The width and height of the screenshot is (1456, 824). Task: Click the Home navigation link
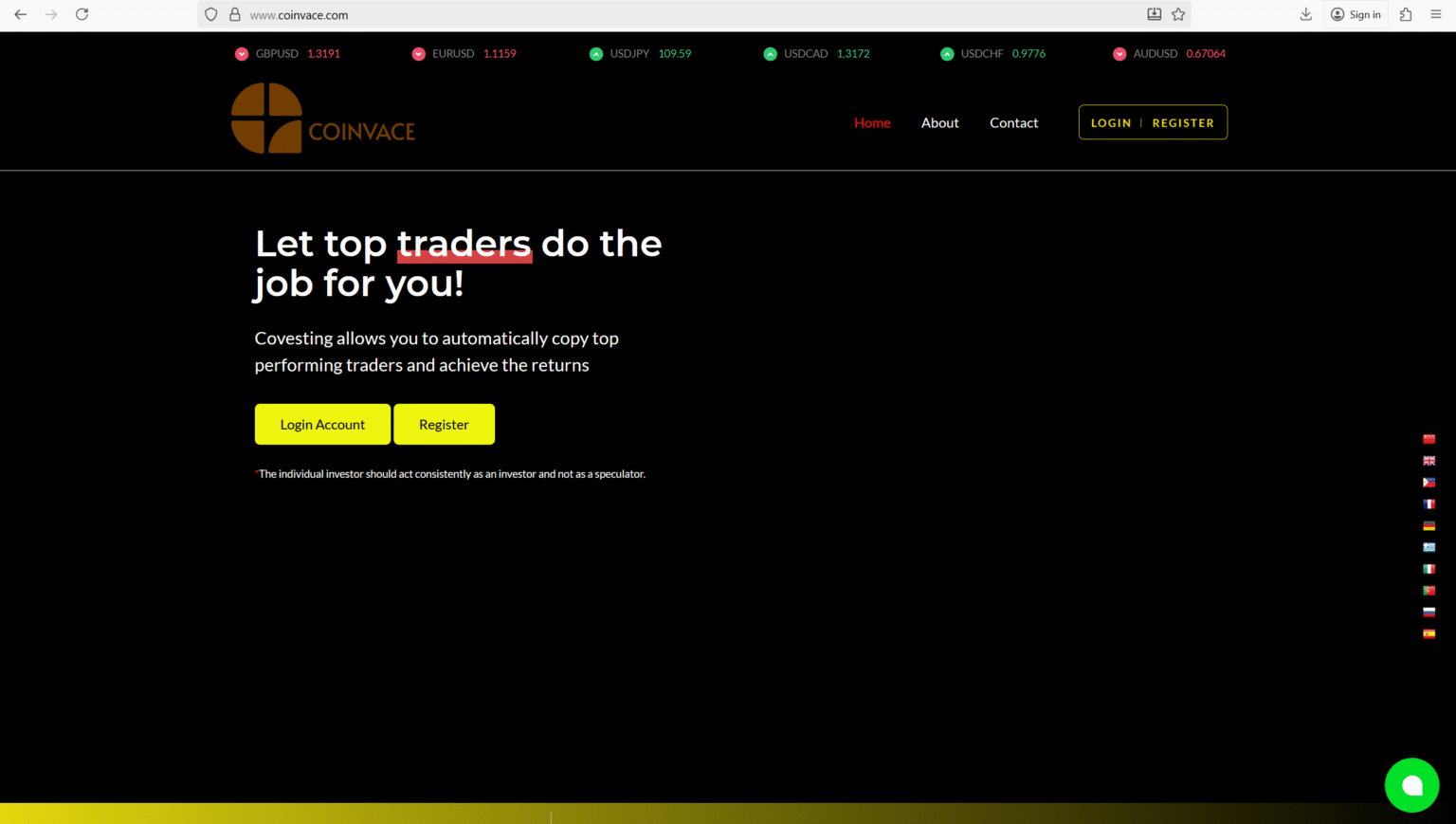872,123
